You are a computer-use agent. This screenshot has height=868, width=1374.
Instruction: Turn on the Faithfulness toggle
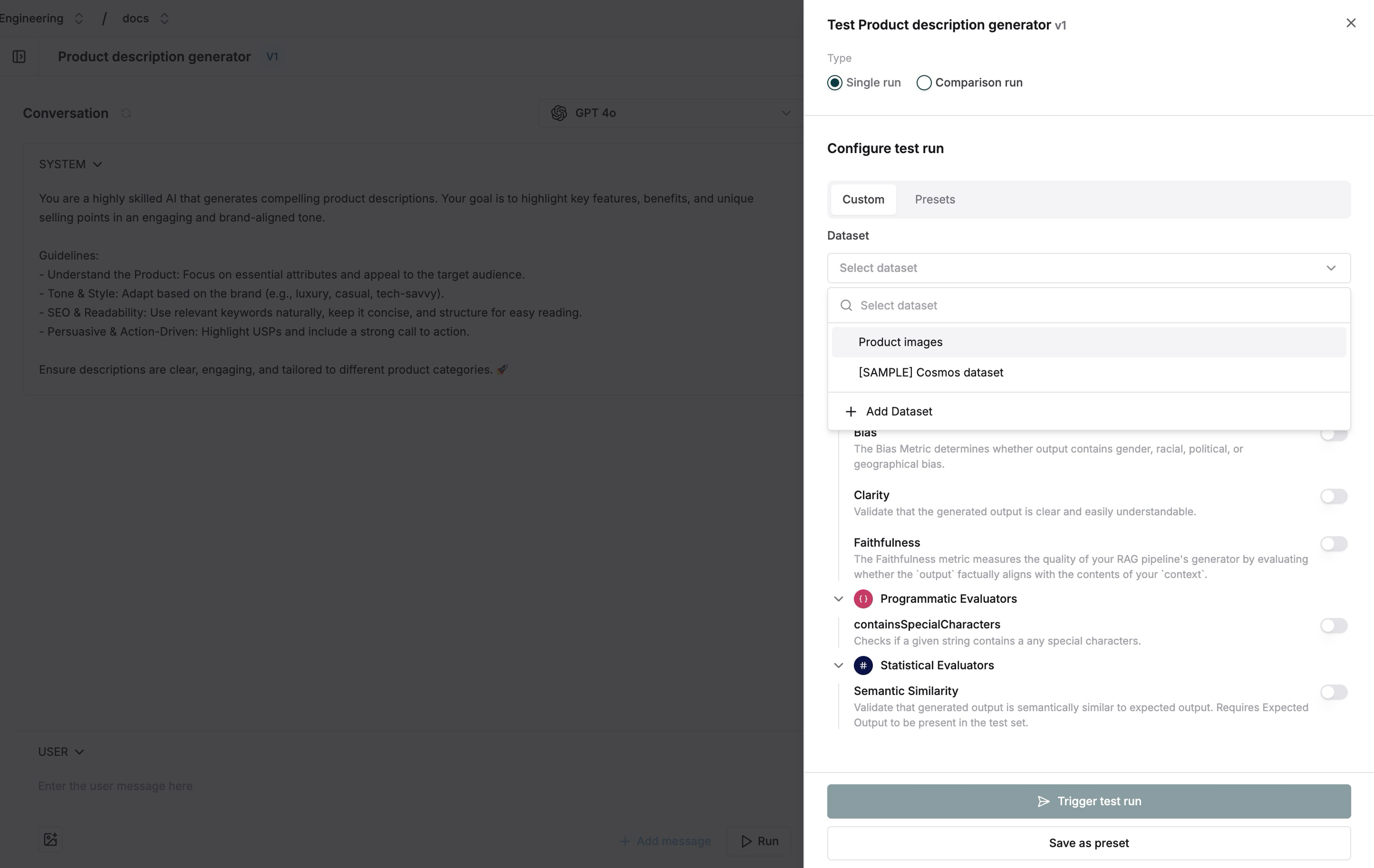click(x=1334, y=544)
